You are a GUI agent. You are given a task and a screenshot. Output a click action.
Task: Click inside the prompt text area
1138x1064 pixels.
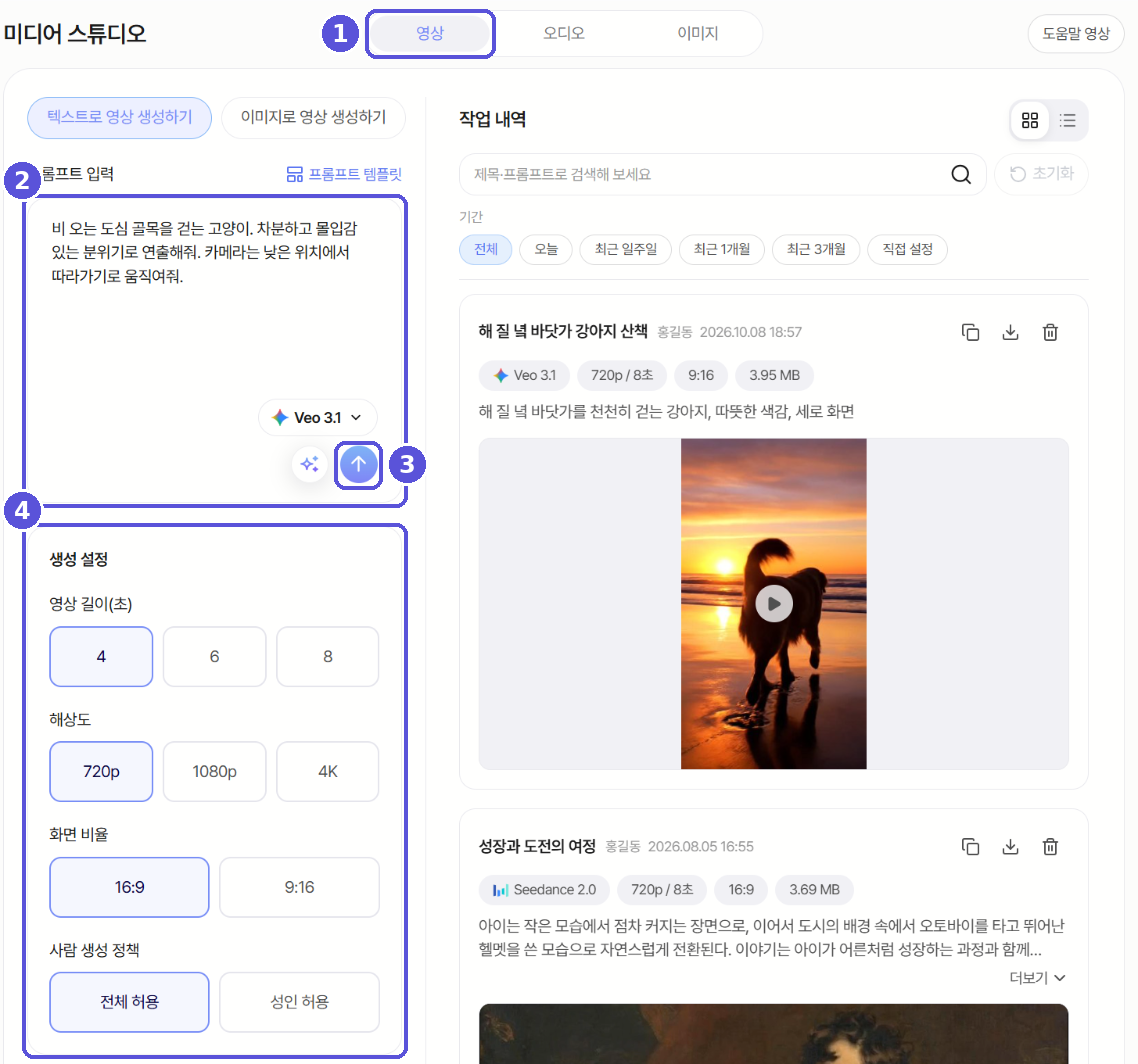click(215, 305)
